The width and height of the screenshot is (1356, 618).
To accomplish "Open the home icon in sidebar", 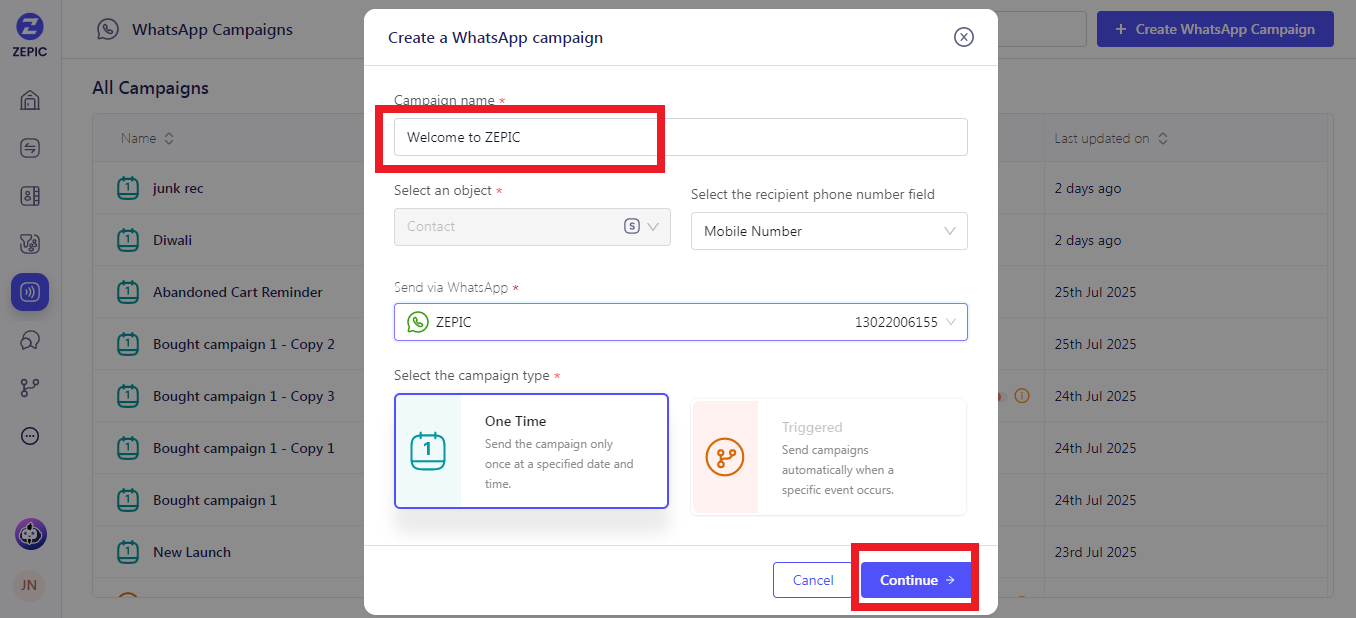I will pos(30,100).
